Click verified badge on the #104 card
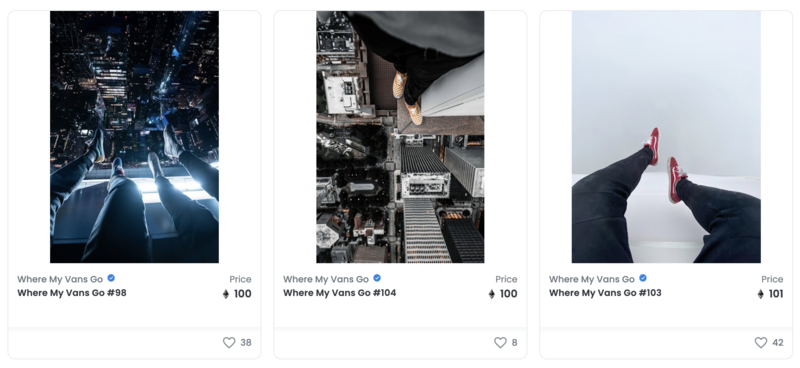The height and width of the screenshot is (368, 800). point(377,278)
